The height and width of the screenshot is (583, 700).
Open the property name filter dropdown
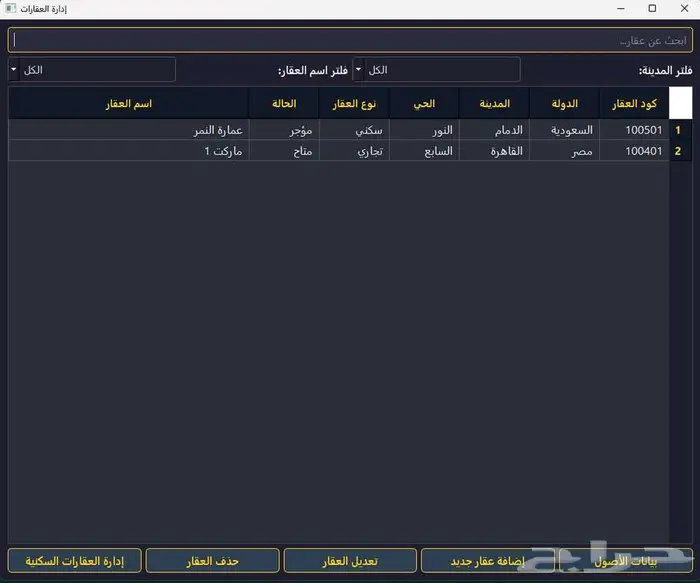pyautogui.click(x=92, y=70)
